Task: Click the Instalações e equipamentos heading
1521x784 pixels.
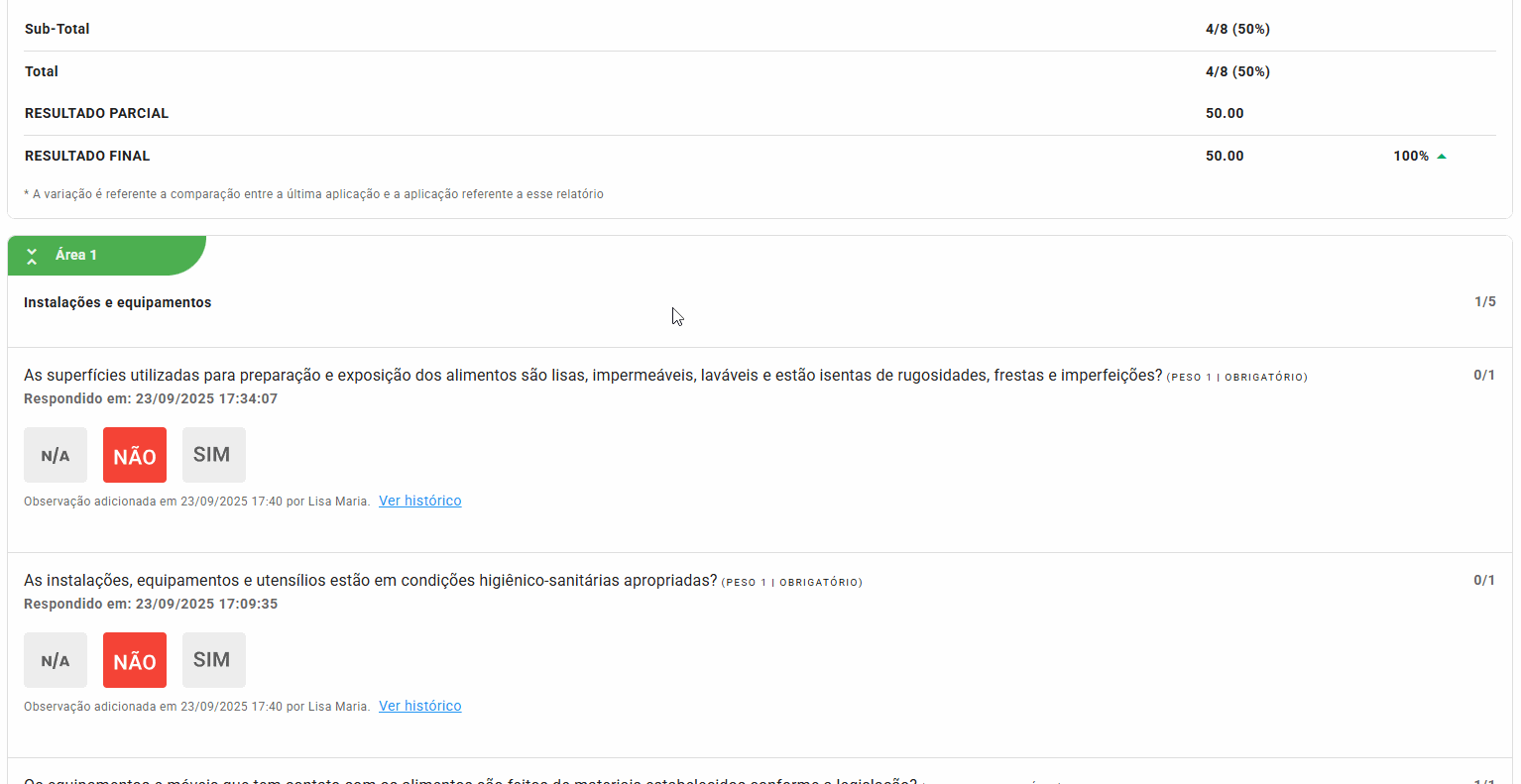Action: pyautogui.click(x=118, y=302)
